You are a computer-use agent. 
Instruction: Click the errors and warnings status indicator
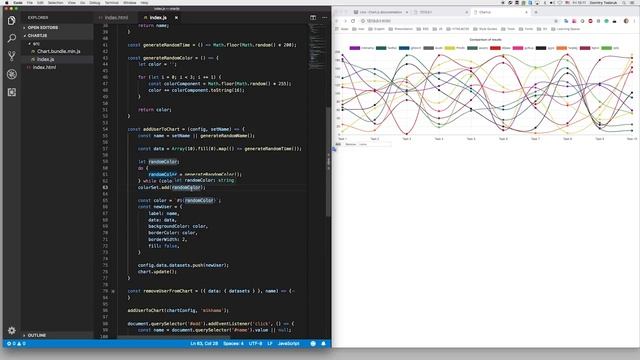(x=16, y=344)
